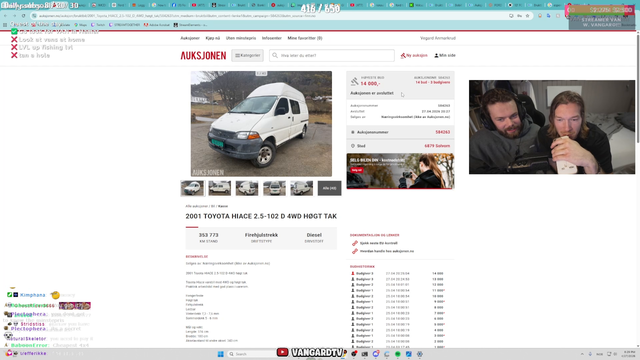This screenshot has height=360, width=640.
Task: Select the third van thumbnail
Action: 247,188
